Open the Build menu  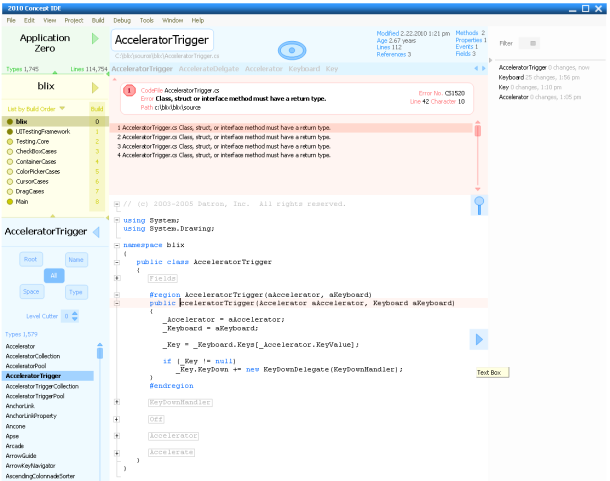[98, 20]
